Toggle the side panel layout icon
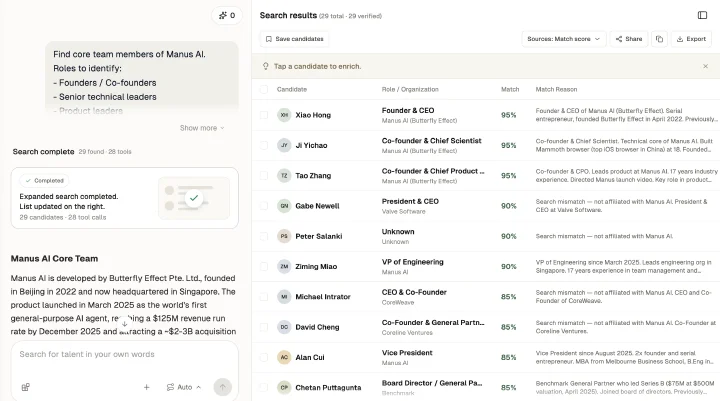 (702, 15)
